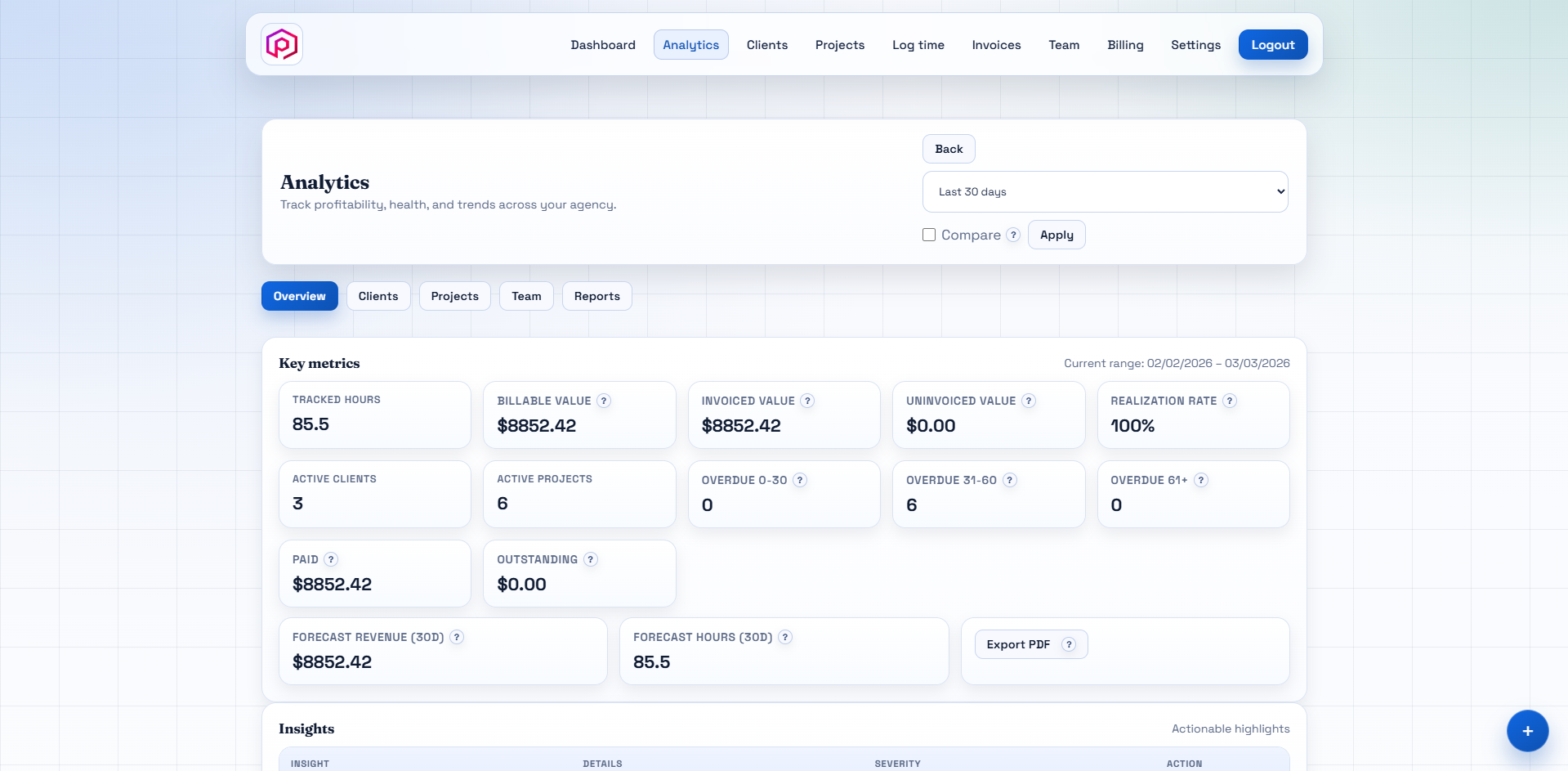1568x771 pixels.
Task: Enable the Compare checkbox
Action: pyautogui.click(x=928, y=235)
